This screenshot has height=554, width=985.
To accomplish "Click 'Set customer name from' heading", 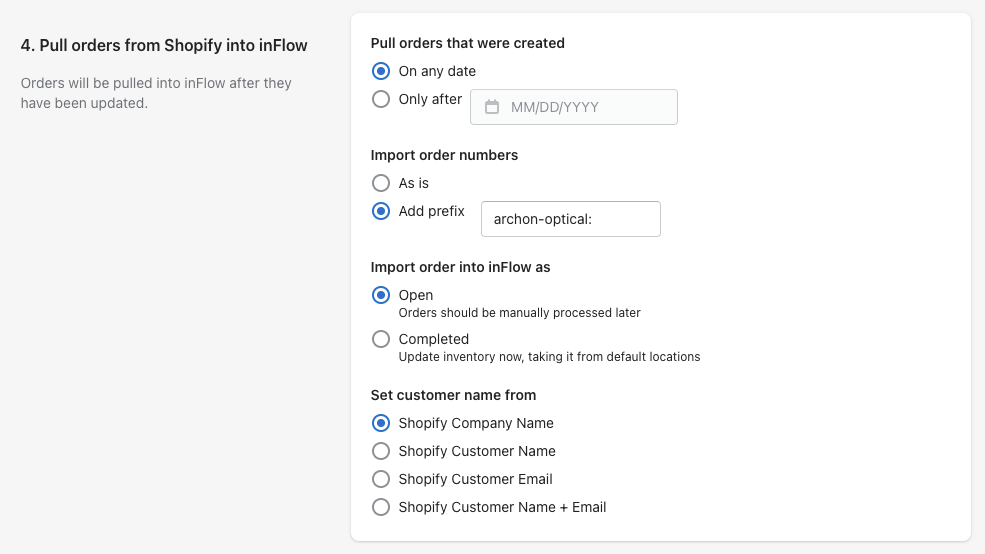I will tap(454, 395).
